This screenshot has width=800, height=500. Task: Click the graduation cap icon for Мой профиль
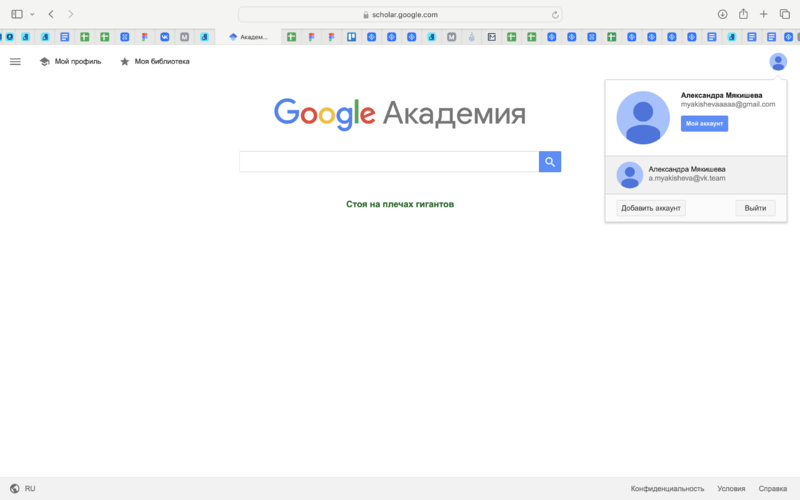pos(44,62)
